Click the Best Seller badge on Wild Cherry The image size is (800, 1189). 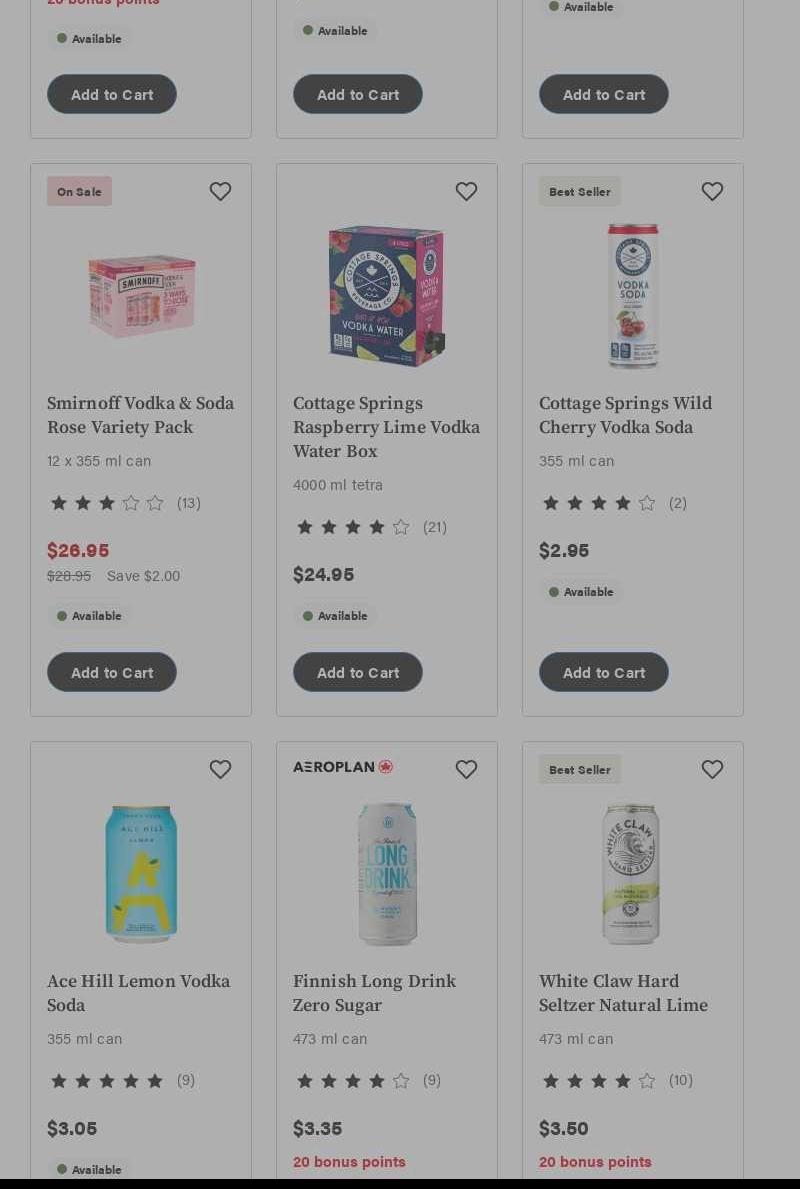point(580,191)
